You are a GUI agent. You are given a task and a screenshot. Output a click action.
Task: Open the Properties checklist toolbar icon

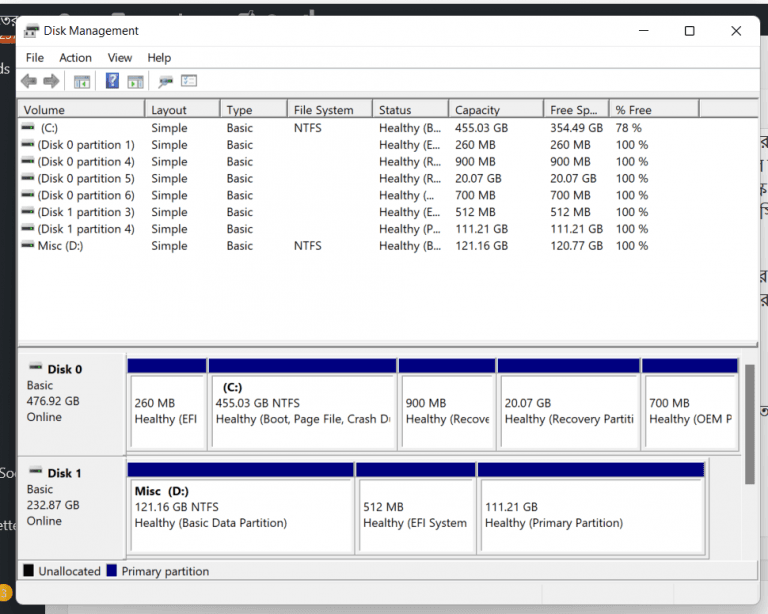click(x=189, y=81)
